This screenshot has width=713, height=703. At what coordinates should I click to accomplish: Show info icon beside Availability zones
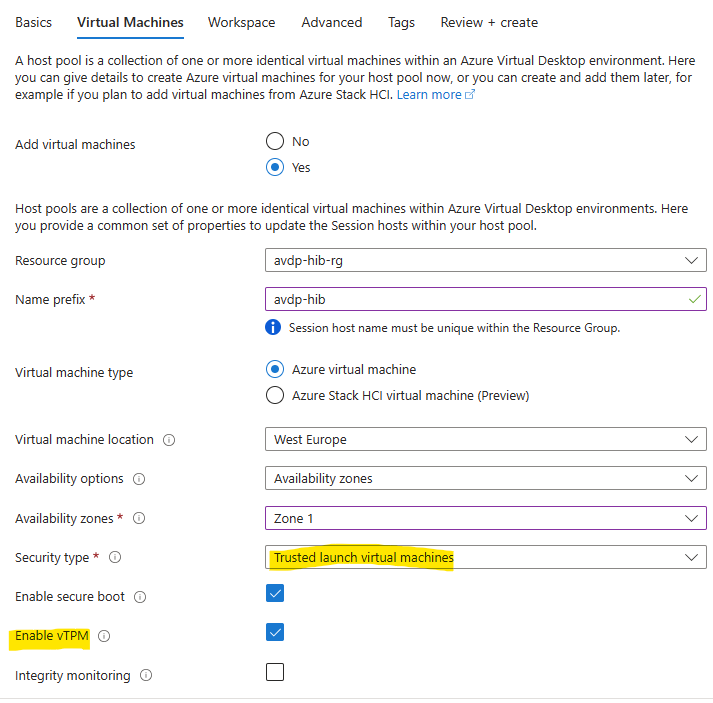[x=139, y=518]
